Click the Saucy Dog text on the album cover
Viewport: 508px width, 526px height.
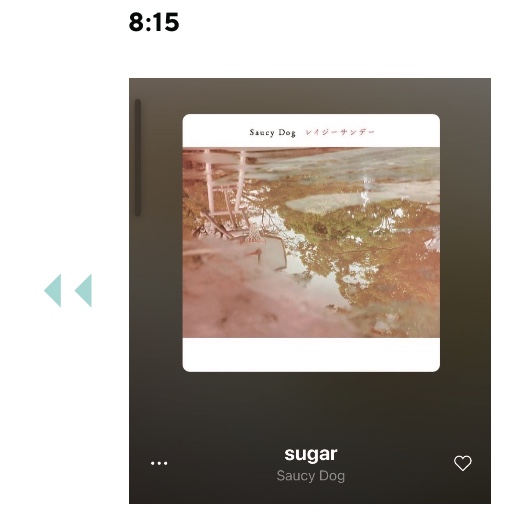coord(272,132)
